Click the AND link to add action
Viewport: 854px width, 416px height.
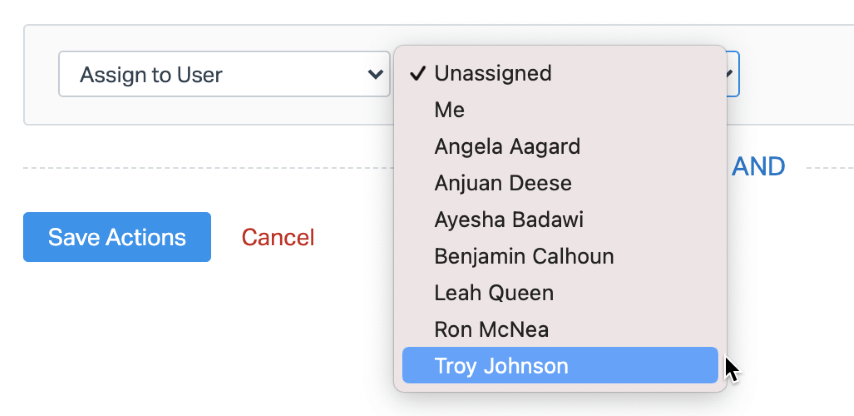758,167
